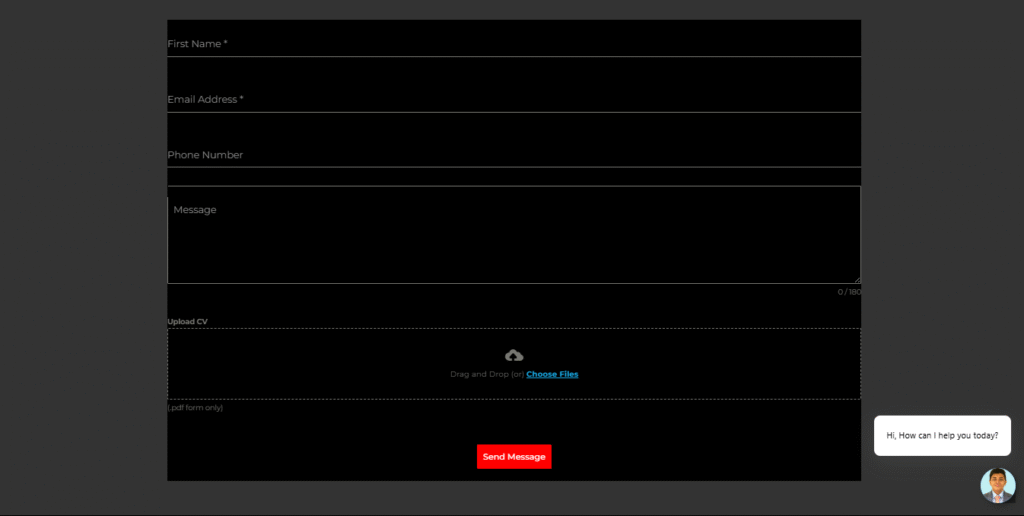Click the Email Address required asterisk
Screen dimensions: 1024x516
[241, 99]
